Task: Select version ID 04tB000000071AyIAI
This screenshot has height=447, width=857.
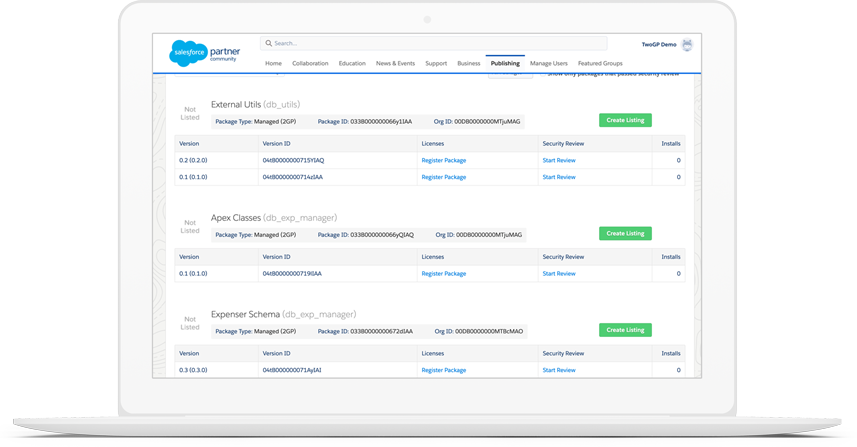Action: tap(292, 370)
